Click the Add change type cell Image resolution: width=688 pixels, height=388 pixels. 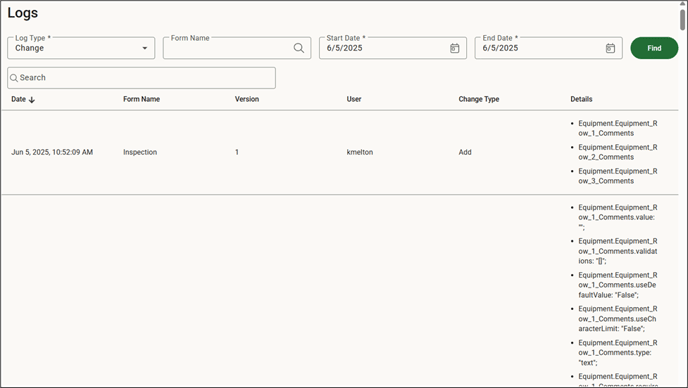465,152
